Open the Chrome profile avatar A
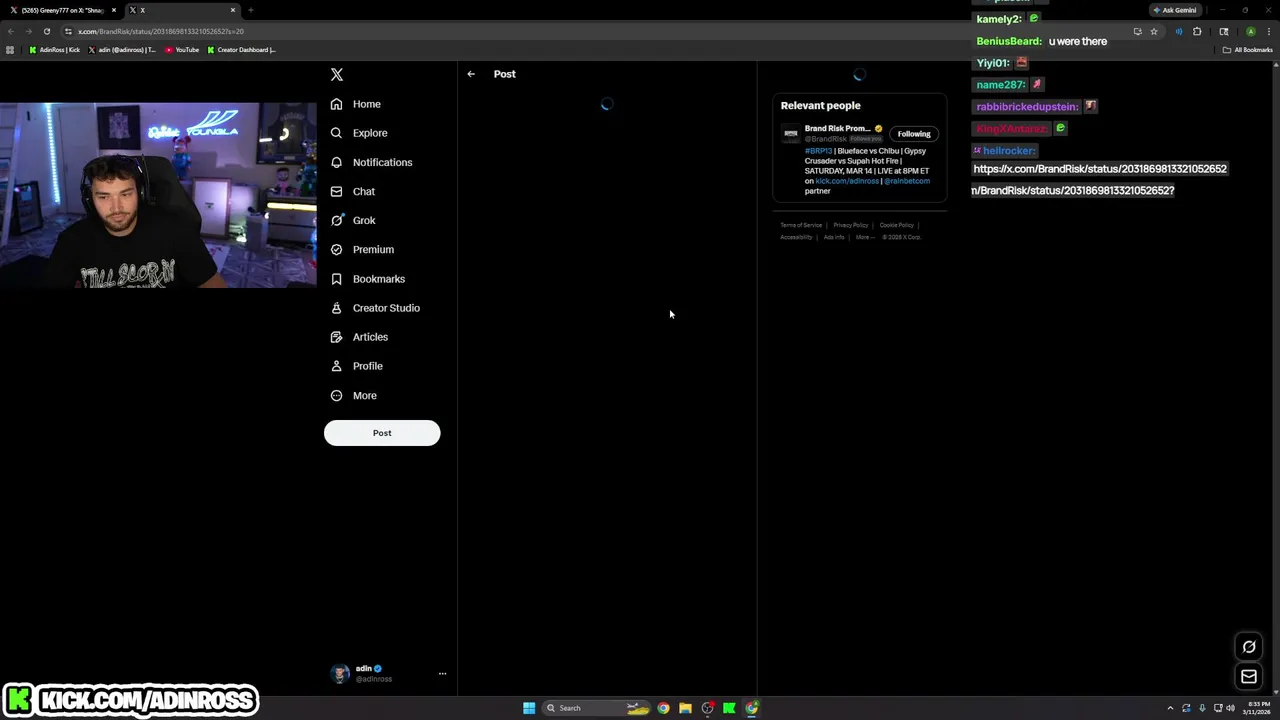Viewport: 1280px width, 720px height. [x=1250, y=31]
